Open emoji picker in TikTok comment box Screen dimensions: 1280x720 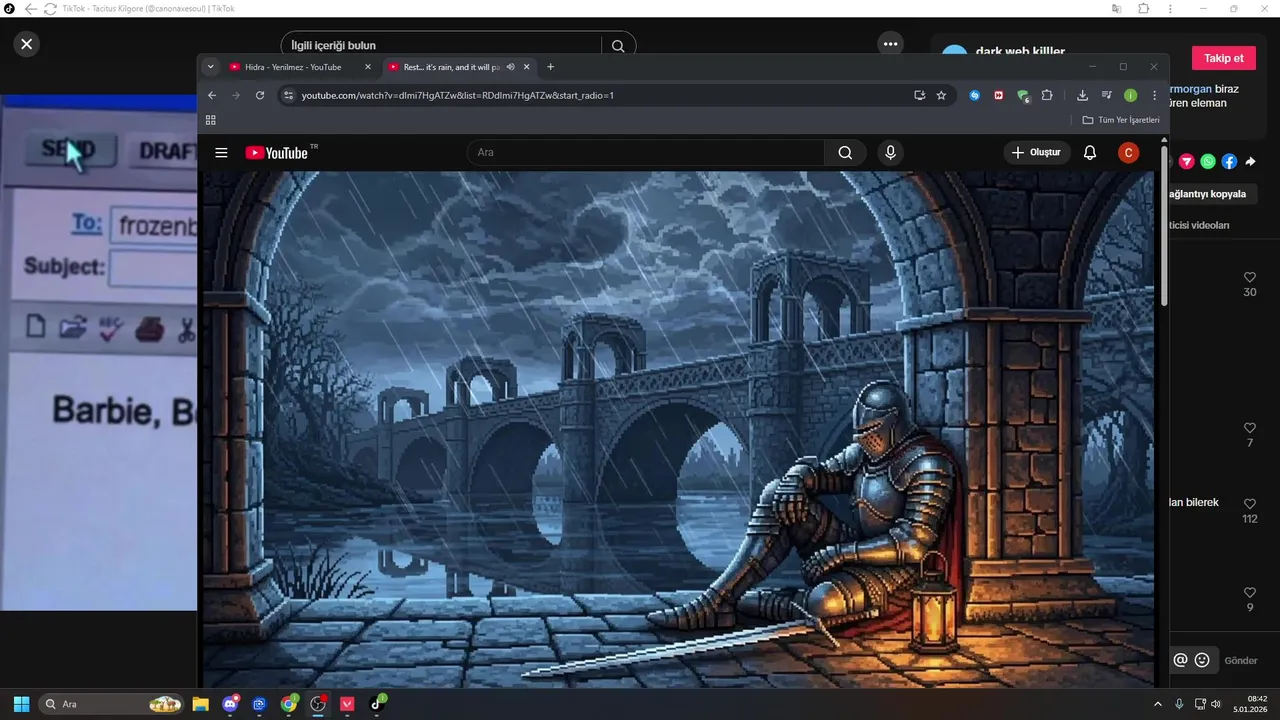(1202, 660)
